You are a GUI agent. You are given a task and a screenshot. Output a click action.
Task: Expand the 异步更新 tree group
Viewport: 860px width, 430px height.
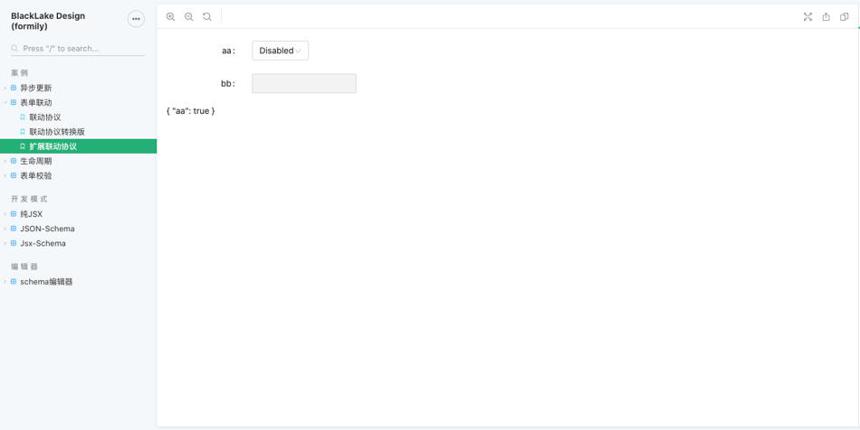coord(78,88)
